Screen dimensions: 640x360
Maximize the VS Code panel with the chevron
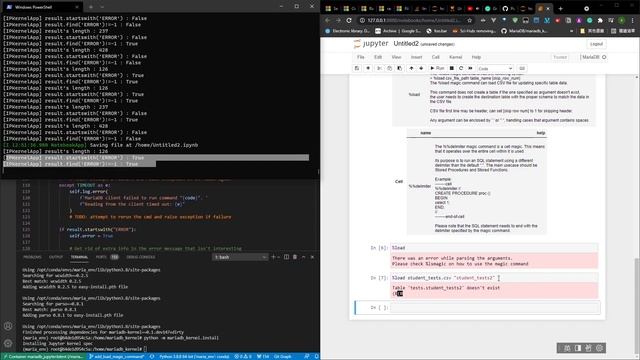(303, 257)
